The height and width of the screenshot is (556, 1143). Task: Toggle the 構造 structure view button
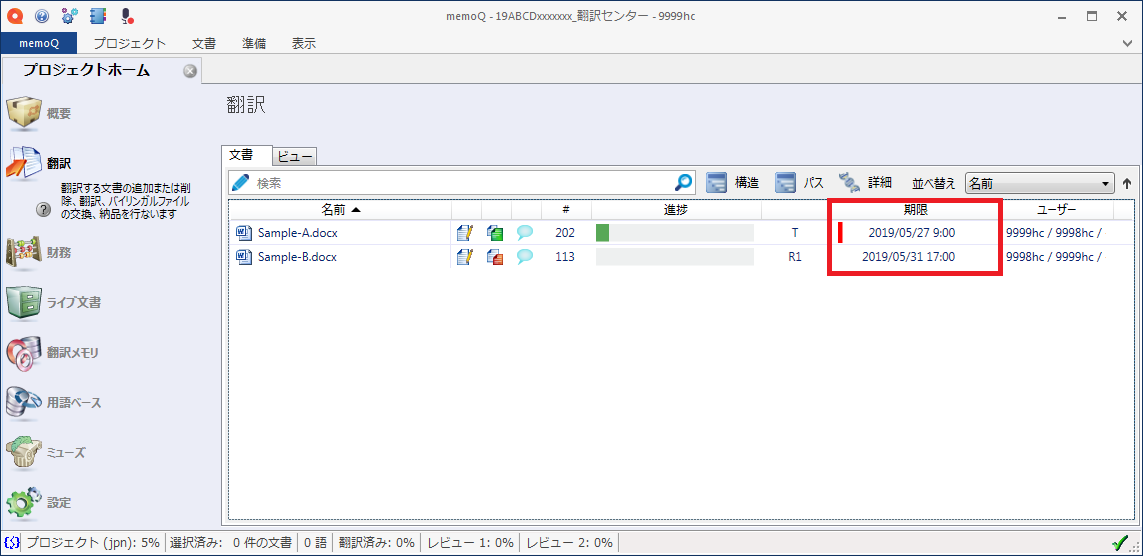(x=733, y=183)
